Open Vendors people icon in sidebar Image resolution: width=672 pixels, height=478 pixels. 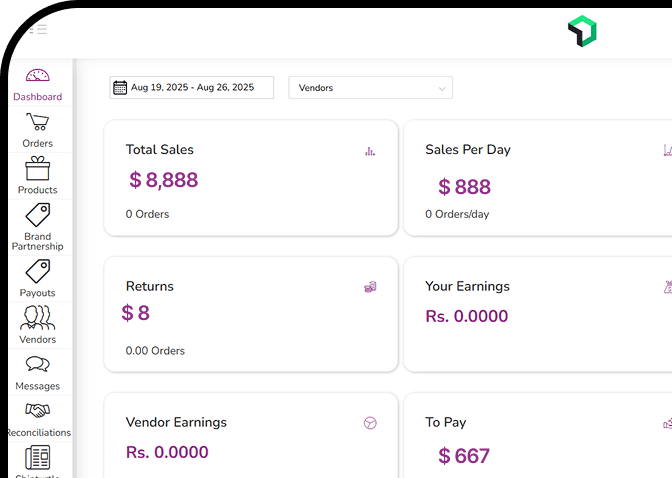click(37, 318)
